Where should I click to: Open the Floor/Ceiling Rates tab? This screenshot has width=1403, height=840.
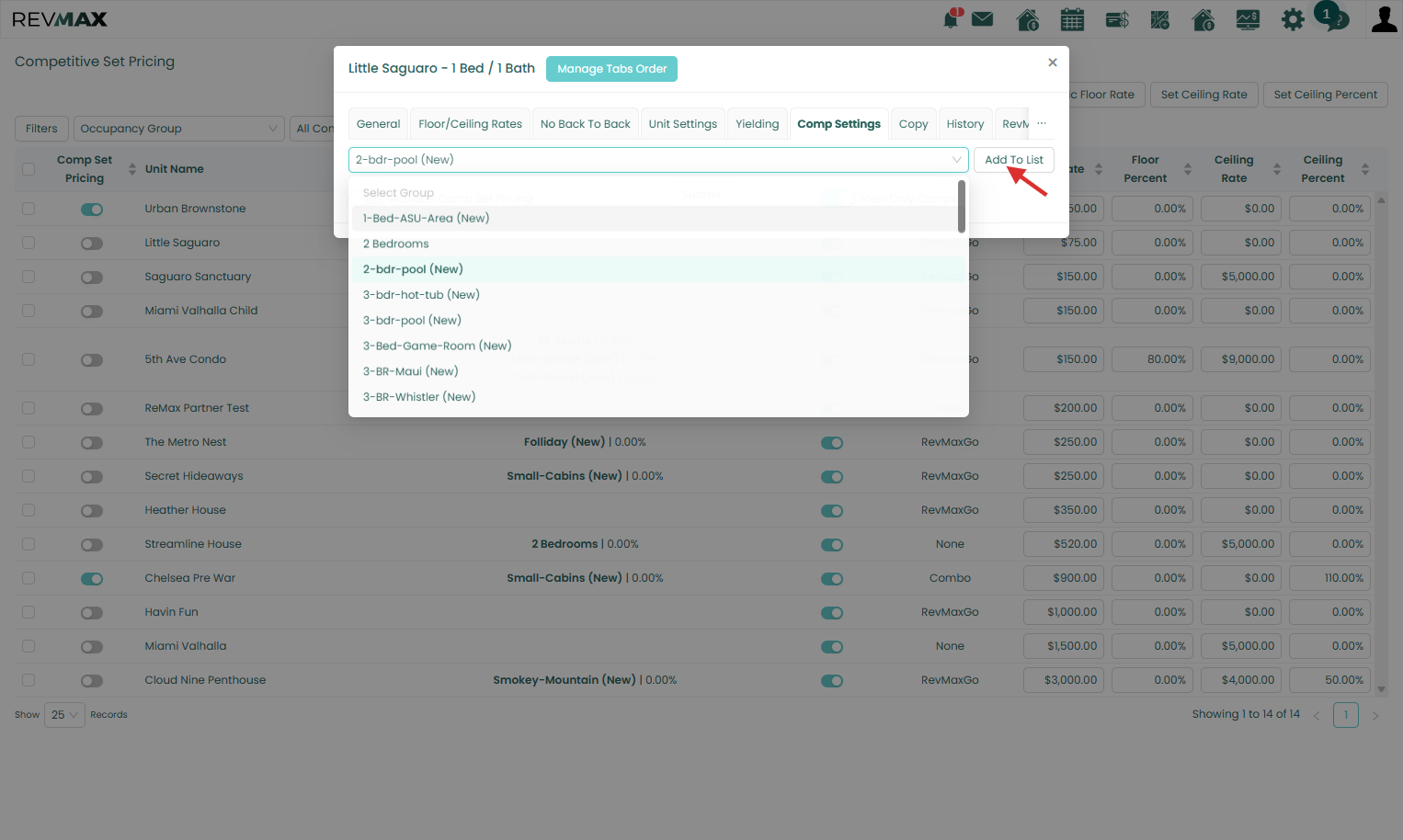[x=470, y=124]
